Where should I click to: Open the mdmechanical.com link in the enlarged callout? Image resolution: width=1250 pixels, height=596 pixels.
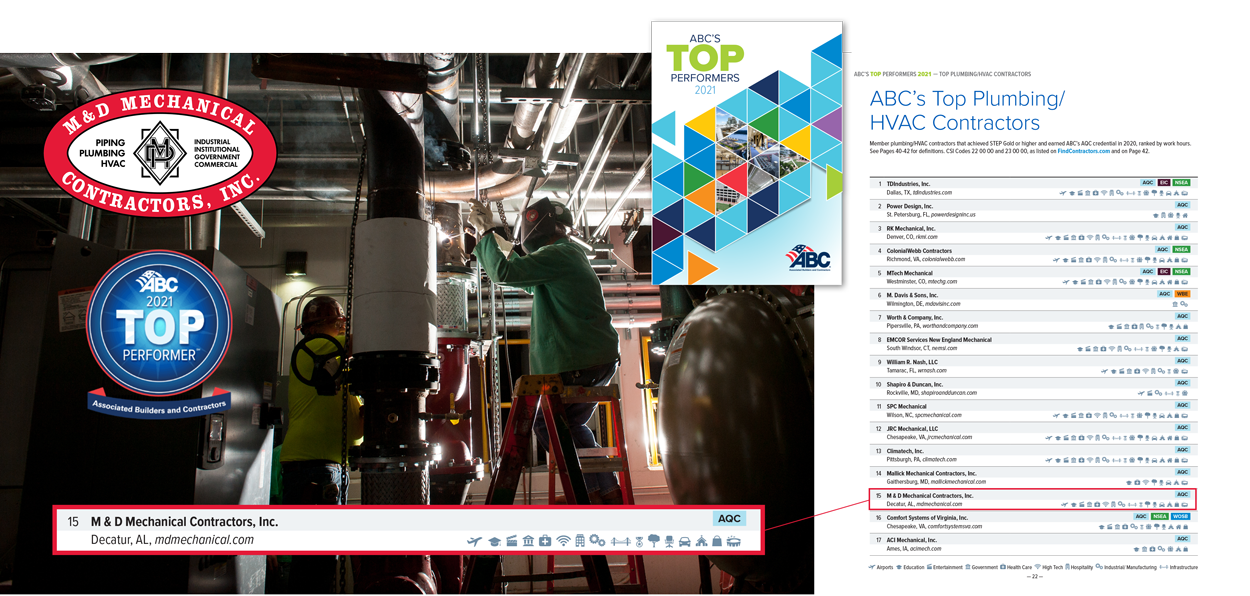tap(204, 540)
